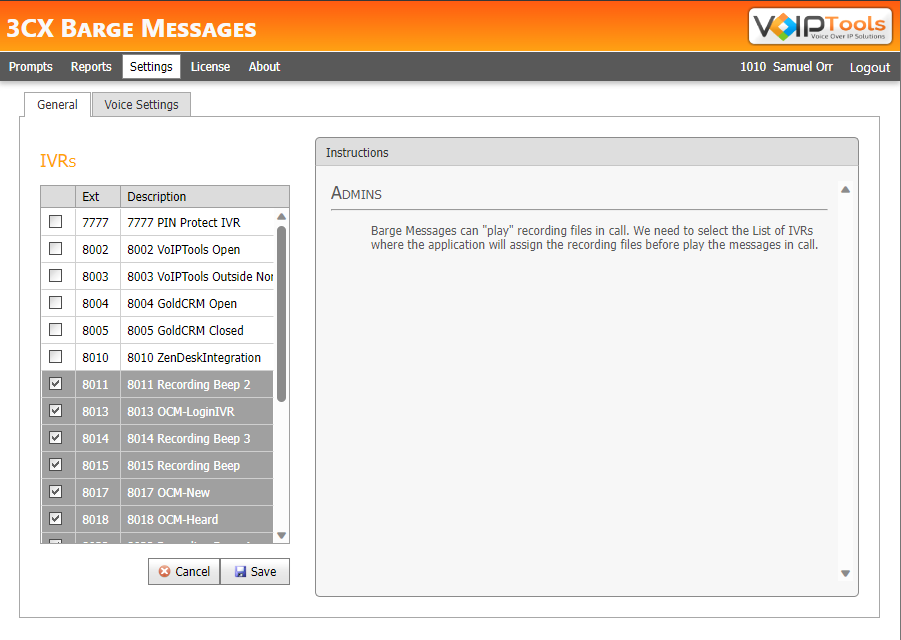This screenshot has height=640, width=901.
Task: Uncheck the 8014 Recording Beep 3 checkbox
Action: coord(56,437)
